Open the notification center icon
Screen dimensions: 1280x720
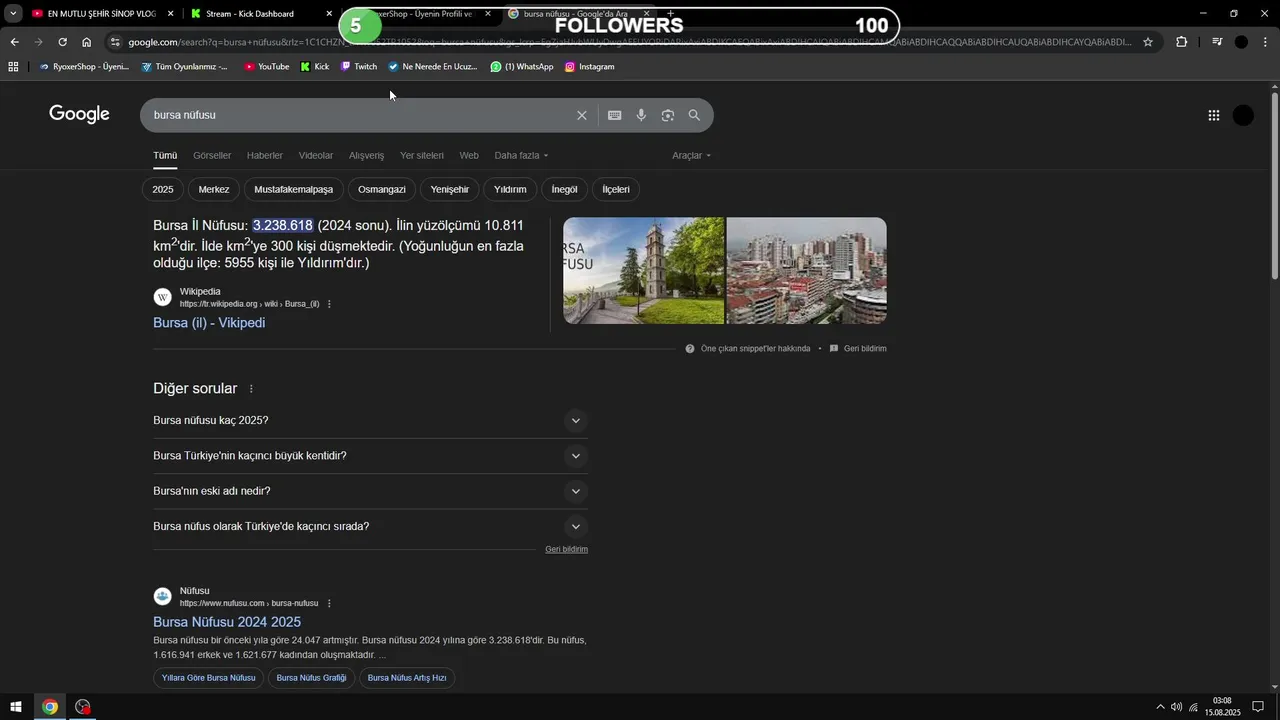coord(1258,707)
